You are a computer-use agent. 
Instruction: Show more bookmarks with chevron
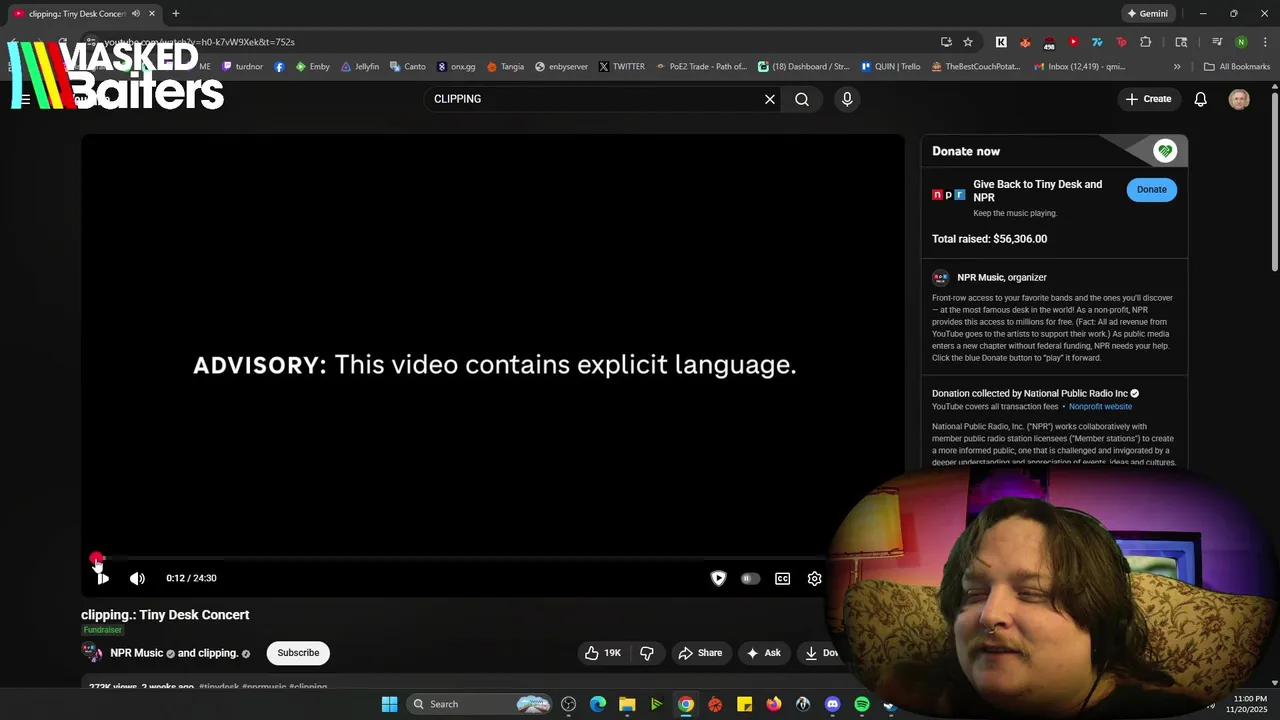(1177, 67)
